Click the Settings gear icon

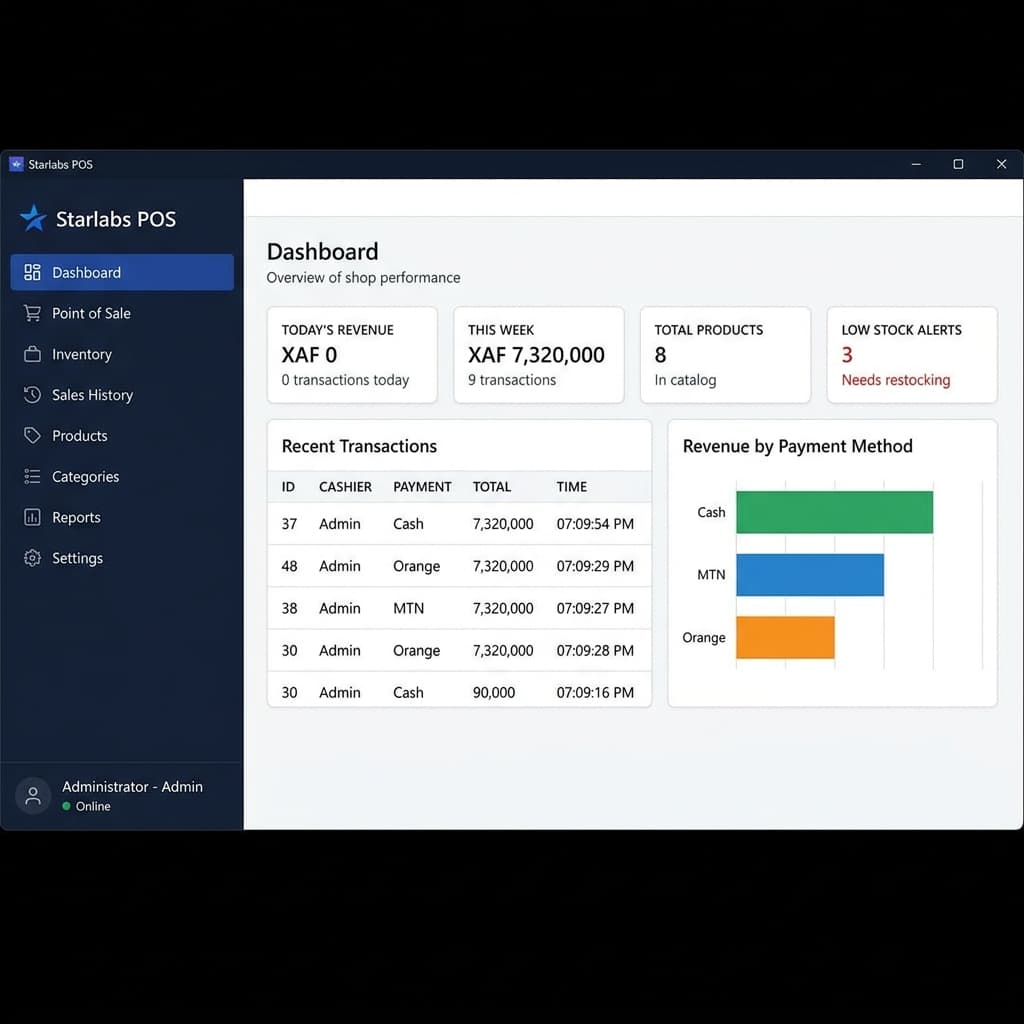[32, 558]
